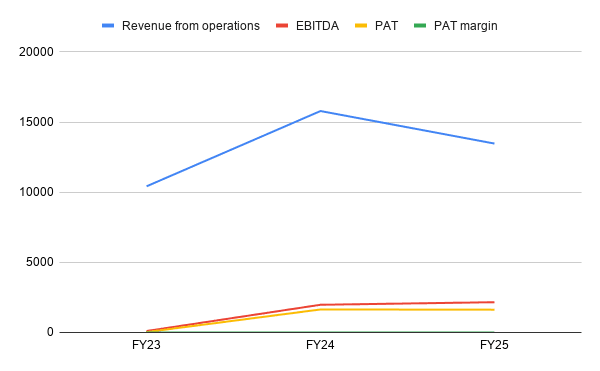600x371 pixels.
Task: Click the blue revenue line peak at FY24
Action: [x=320, y=111]
